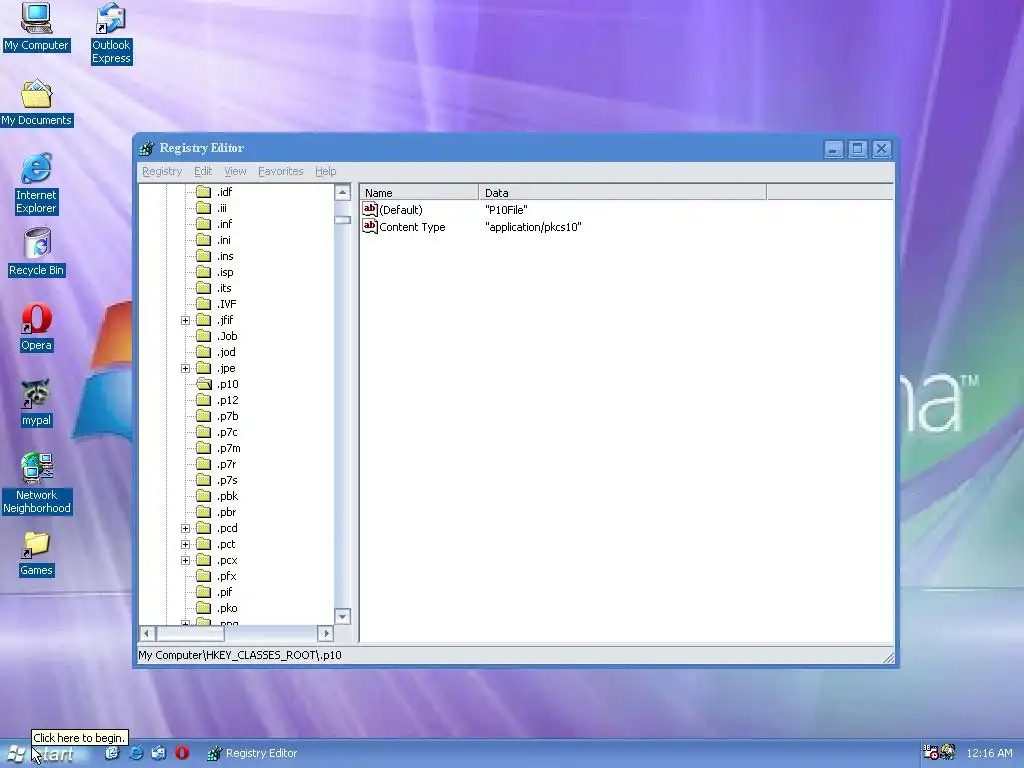The image size is (1024, 768).
Task: Select the .pif key in the tree
Action: click(x=225, y=592)
